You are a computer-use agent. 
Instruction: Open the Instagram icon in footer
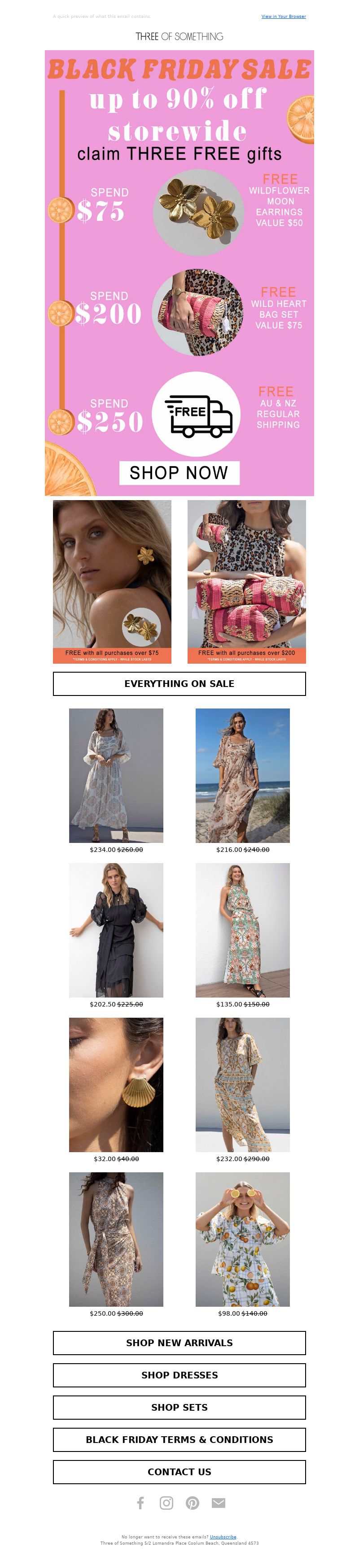(x=166, y=1503)
